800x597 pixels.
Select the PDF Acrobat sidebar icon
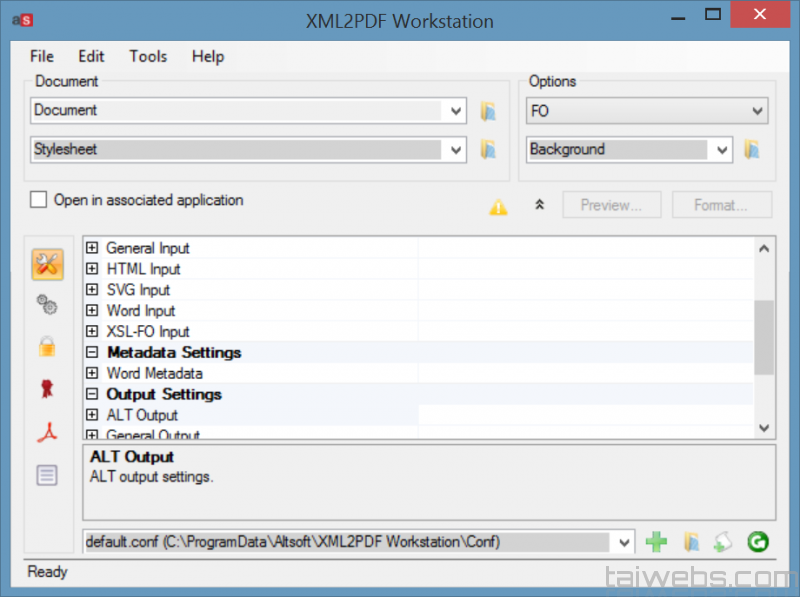(x=47, y=431)
